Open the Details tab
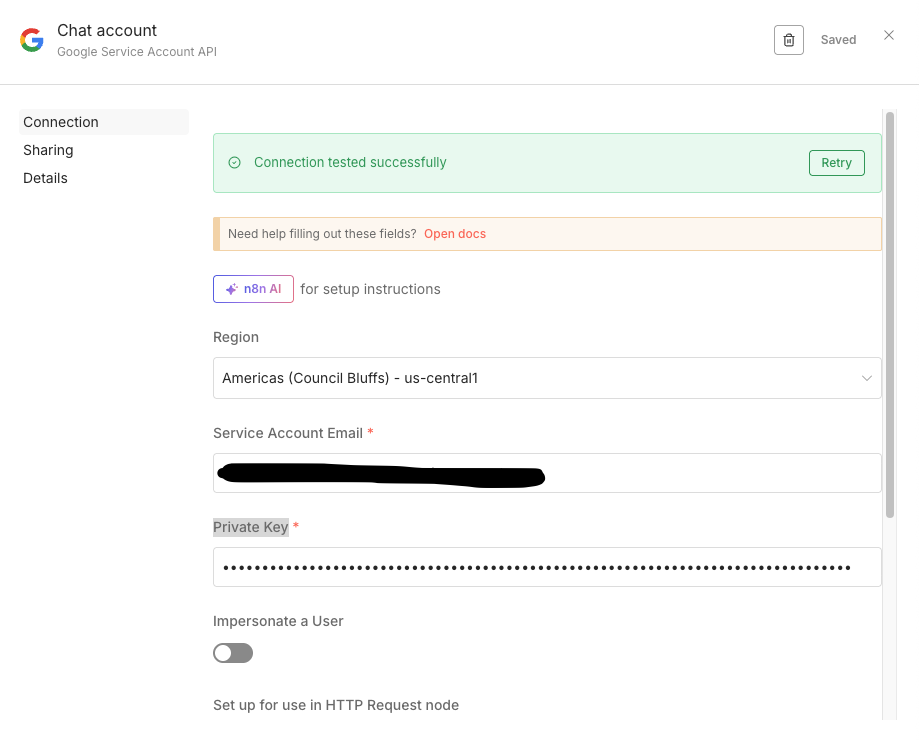Image resolution: width=919 pixels, height=740 pixels. click(x=46, y=178)
